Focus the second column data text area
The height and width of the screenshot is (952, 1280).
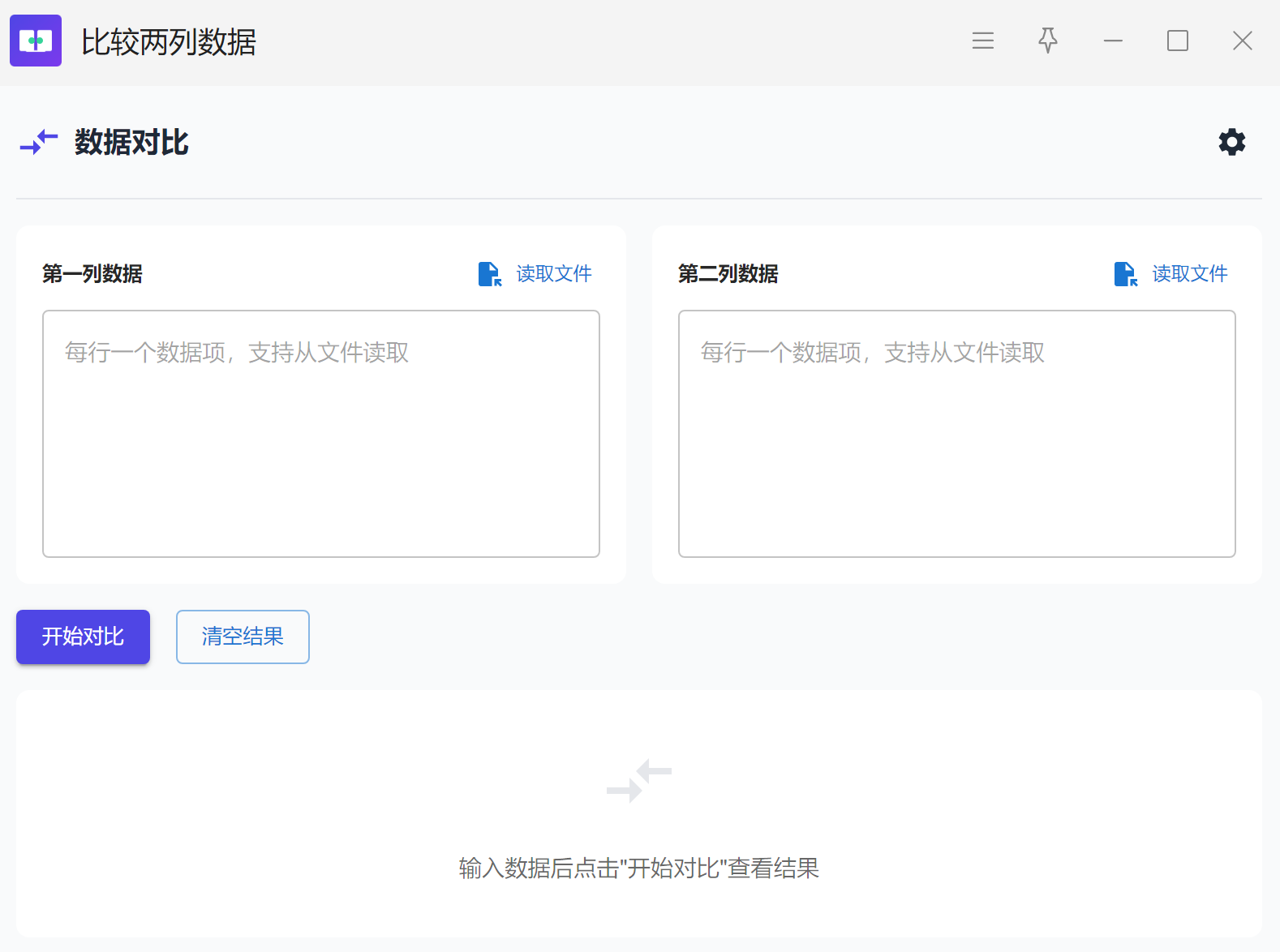[x=957, y=434]
